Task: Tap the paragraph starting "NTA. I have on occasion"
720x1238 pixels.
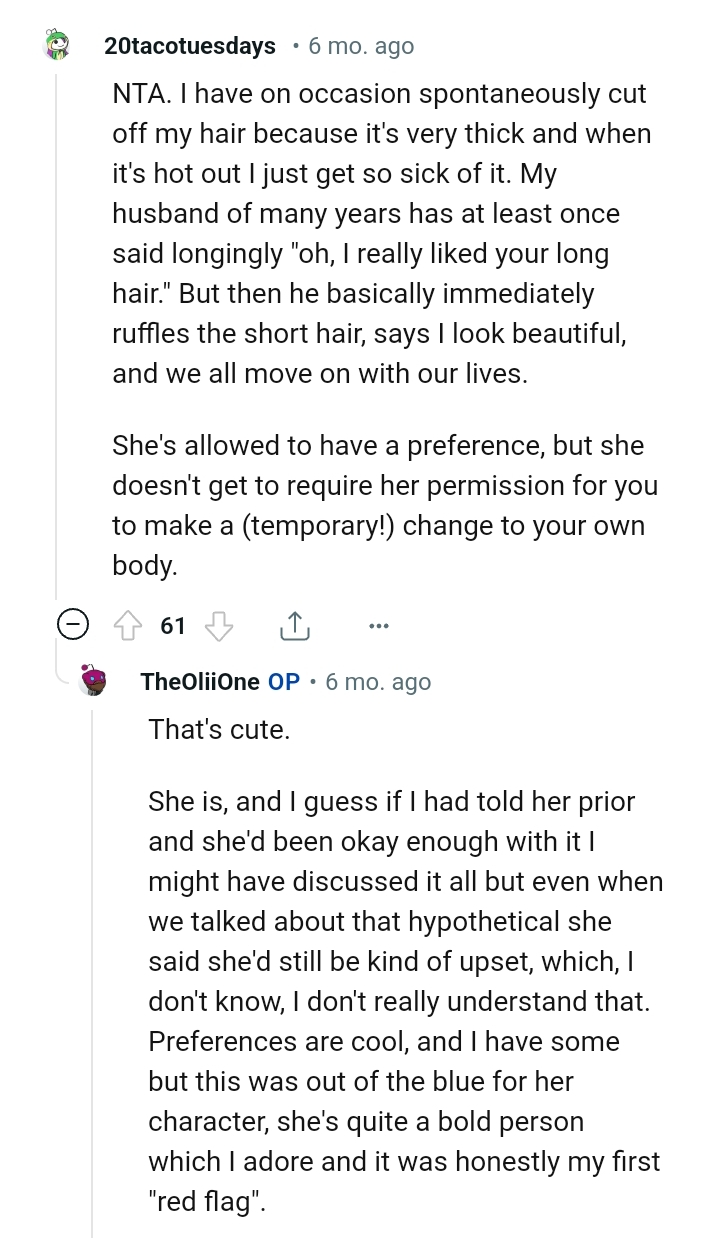Action: coord(380,233)
